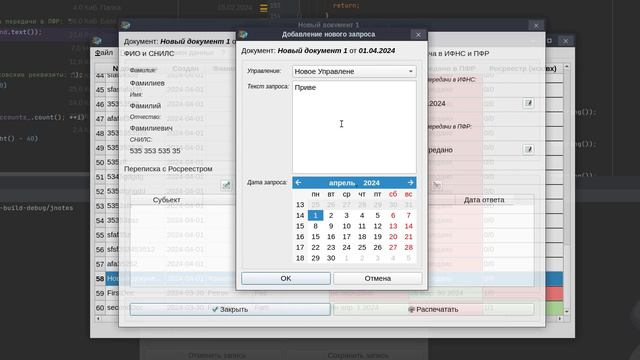Click greyed-out May 5 in calendar
Image resolution: width=640 pixels, height=360 pixels.
409,258
